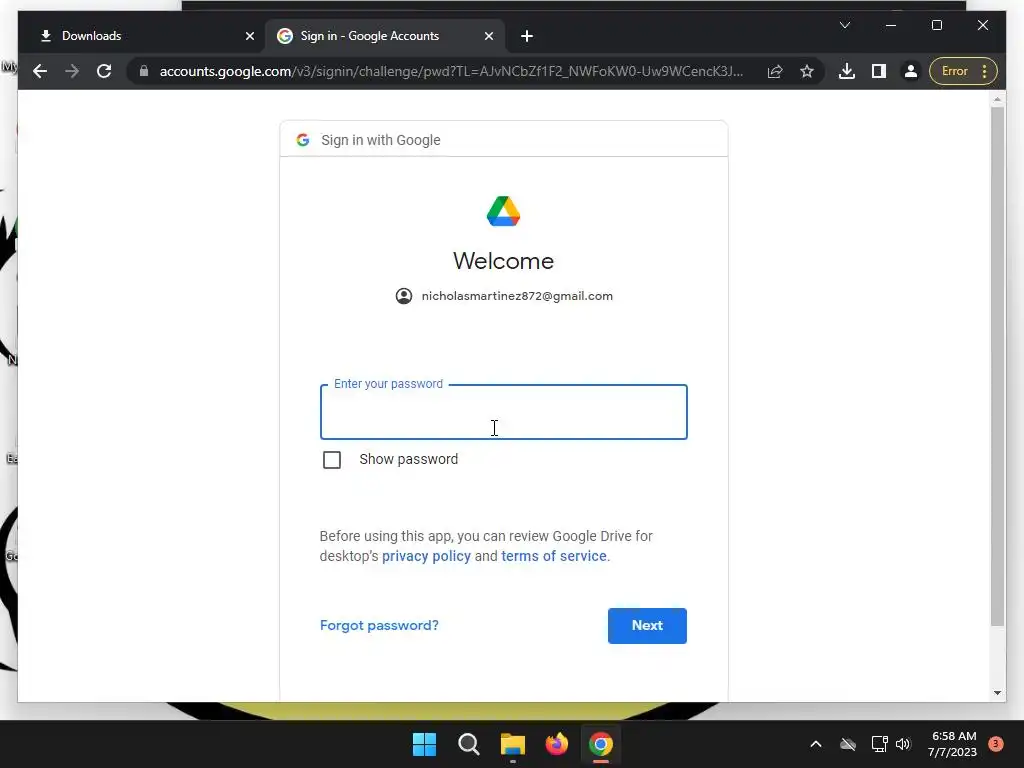Open a new browser tab
Viewport: 1024px width, 768px height.
[x=527, y=36]
